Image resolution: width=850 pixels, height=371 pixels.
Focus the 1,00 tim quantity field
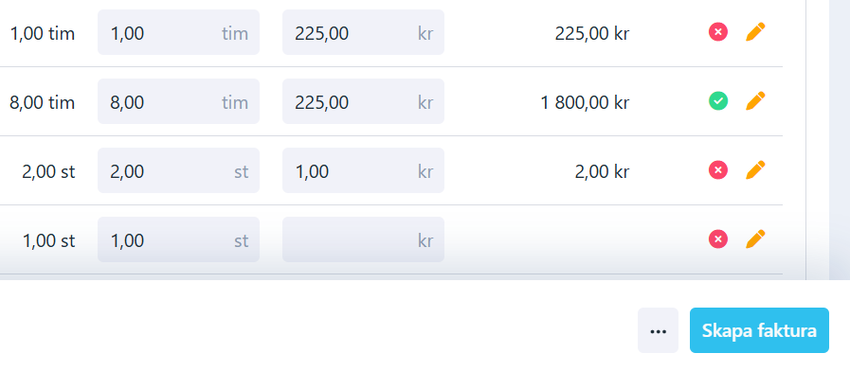[x=178, y=32]
